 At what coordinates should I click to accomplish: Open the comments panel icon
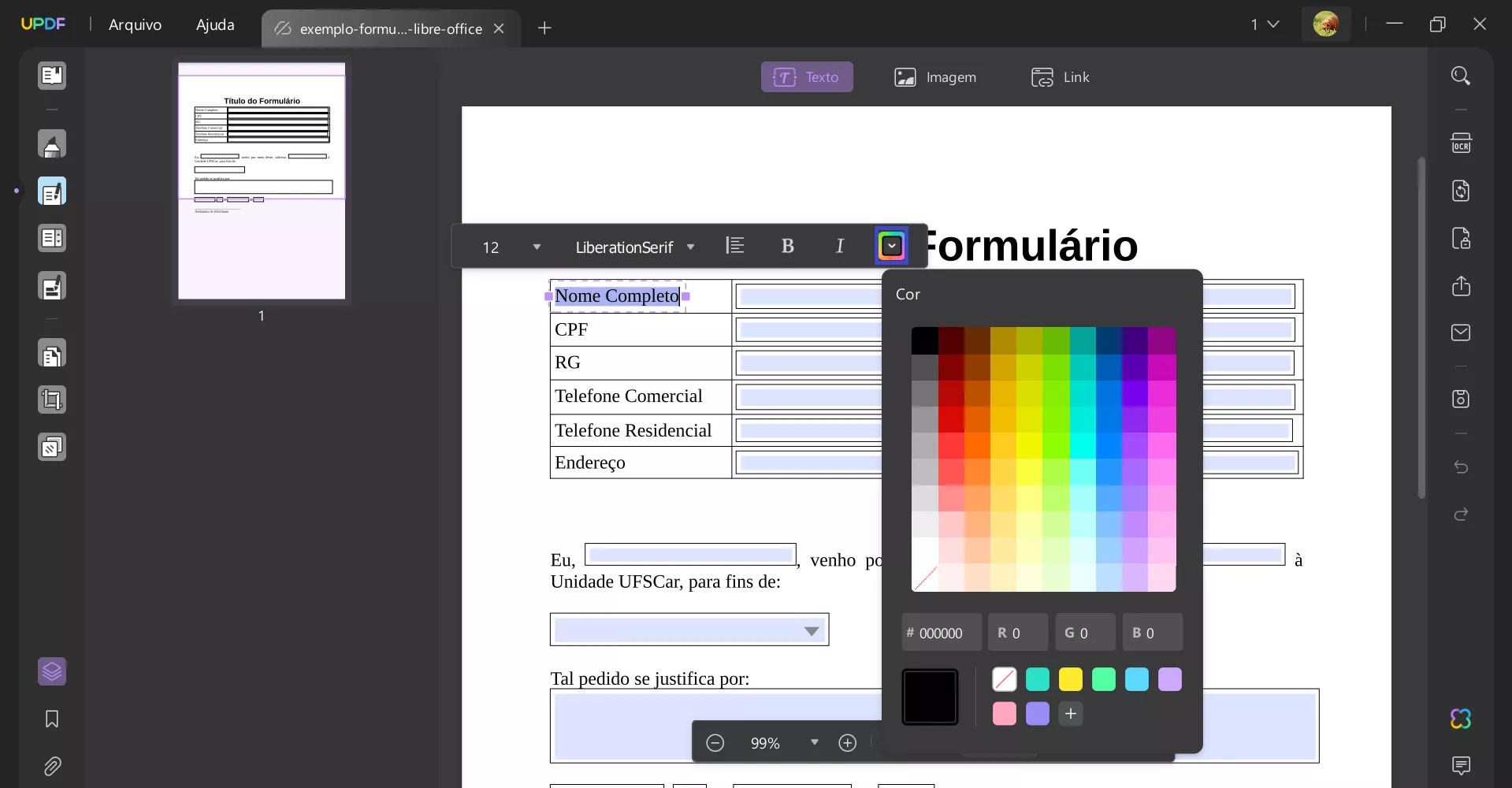[x=1461, y=765]
